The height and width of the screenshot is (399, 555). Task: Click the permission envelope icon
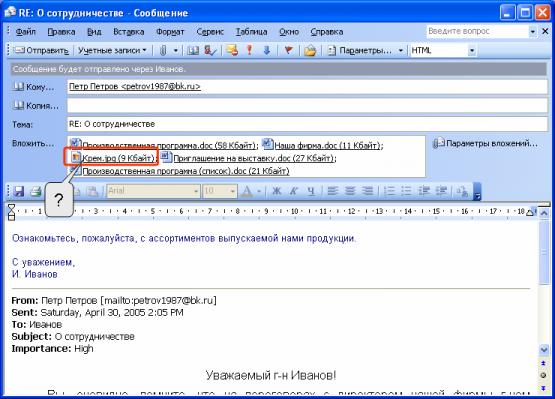[232, 51]
